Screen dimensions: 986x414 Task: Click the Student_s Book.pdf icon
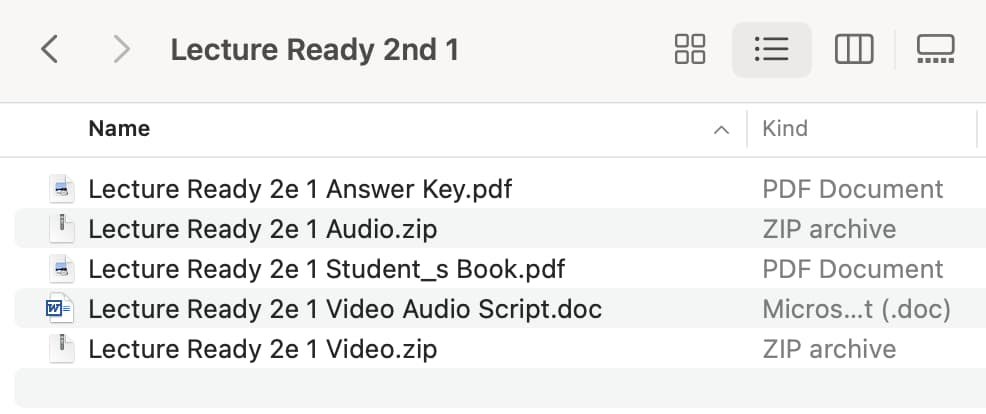62,269
